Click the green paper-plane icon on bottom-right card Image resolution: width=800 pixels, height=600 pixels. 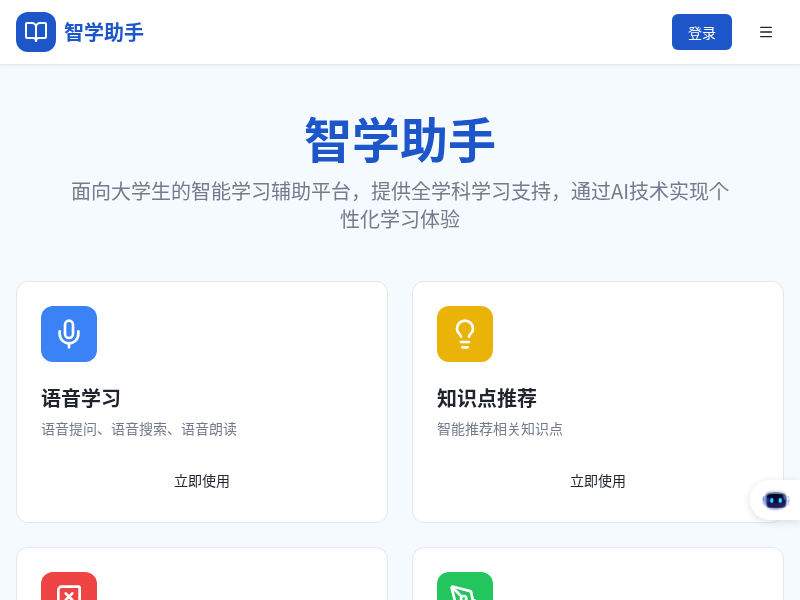point(465,592)
